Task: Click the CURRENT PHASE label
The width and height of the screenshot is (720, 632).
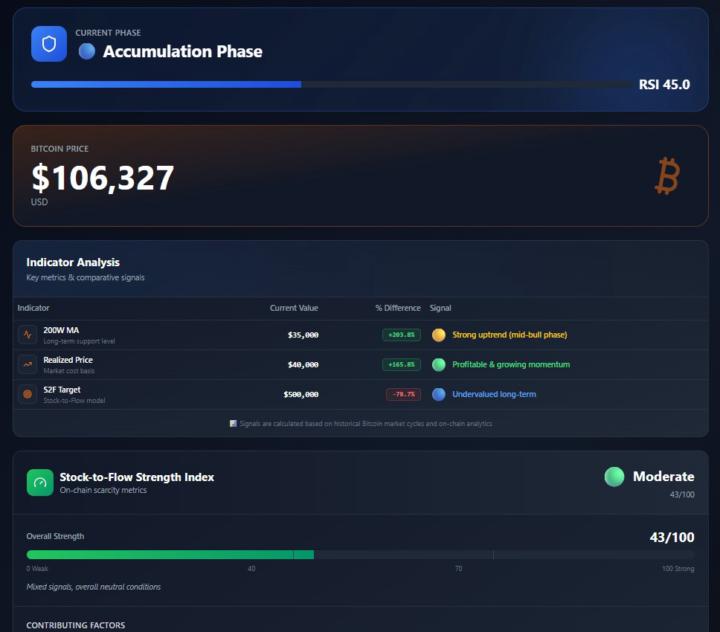Action: (x=108, y=33)
